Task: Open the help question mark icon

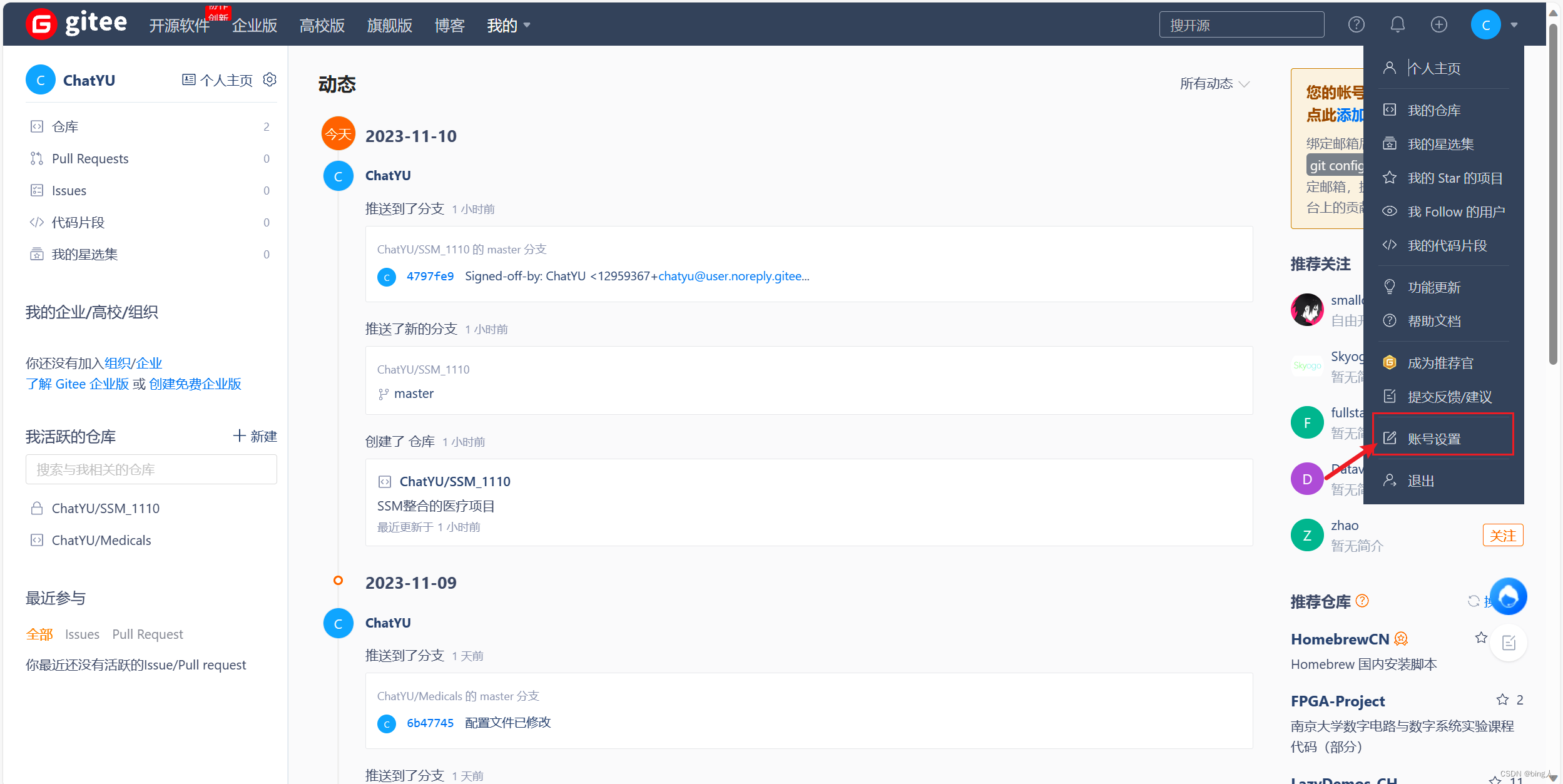Action: (x=1356, y=24)
